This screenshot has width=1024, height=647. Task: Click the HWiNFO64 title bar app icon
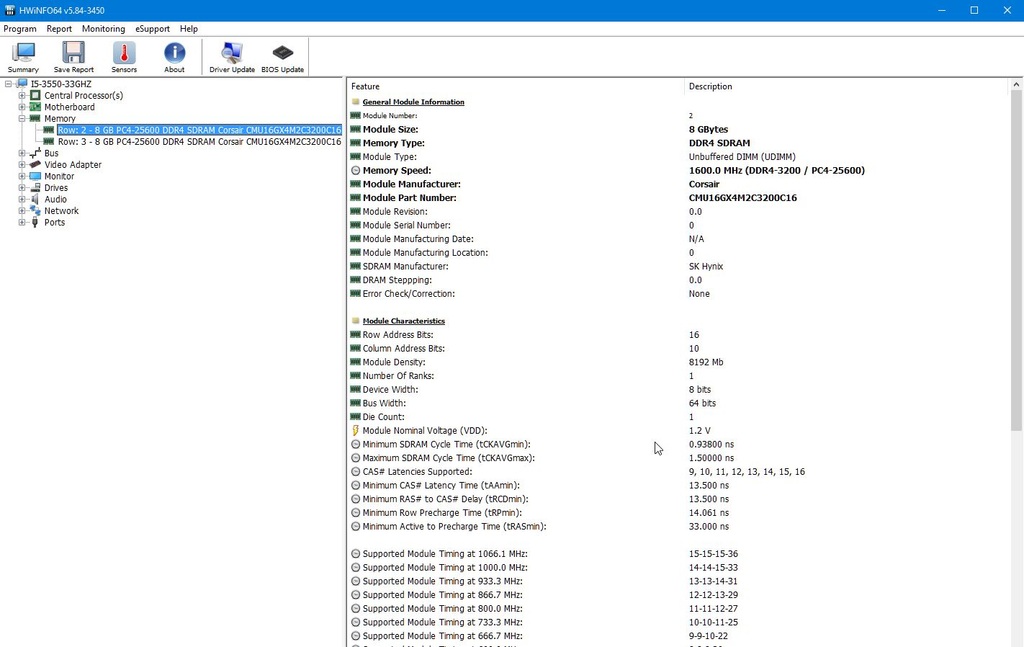[x=9, y=10]
